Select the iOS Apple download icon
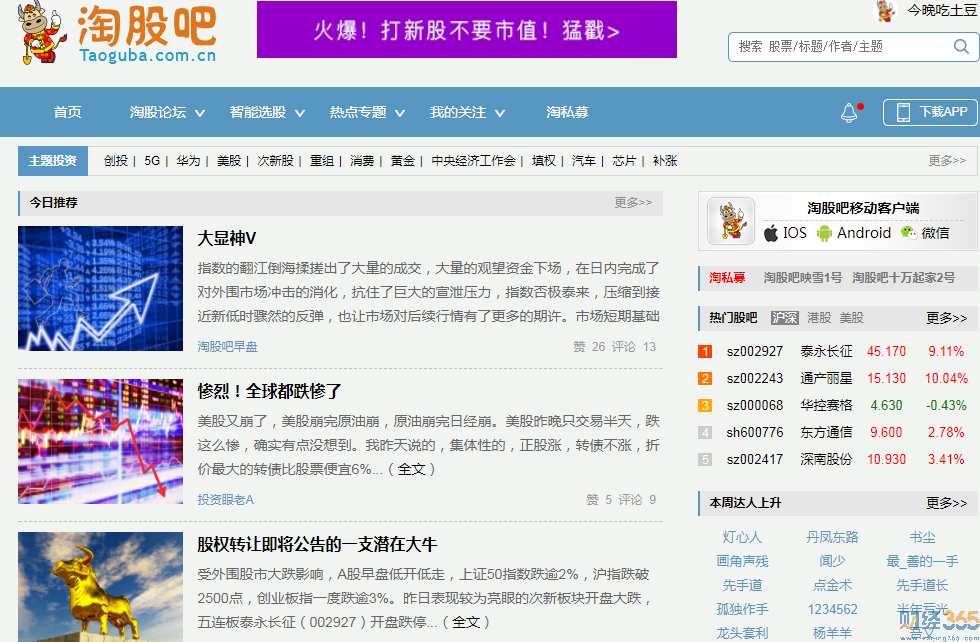 [771, 233]
